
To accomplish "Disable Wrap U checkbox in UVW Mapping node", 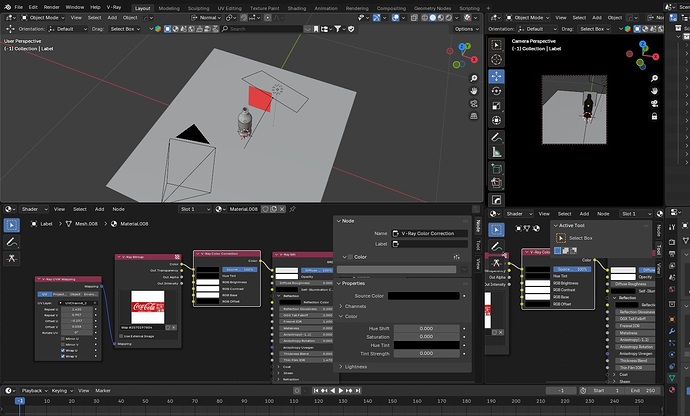I will 63,350.
